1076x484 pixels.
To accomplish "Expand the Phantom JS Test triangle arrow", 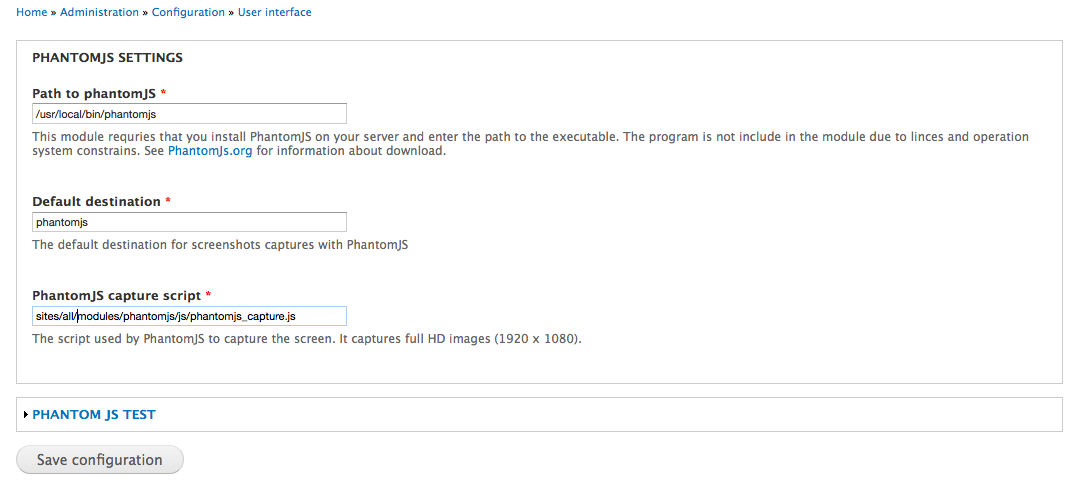I will pyautogui.click(x=25, y=414).
